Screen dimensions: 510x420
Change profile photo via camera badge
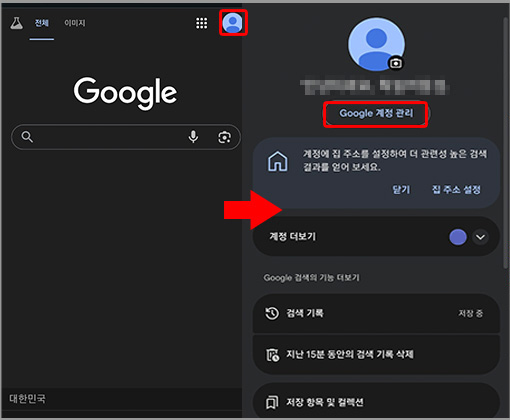point(396,63)
